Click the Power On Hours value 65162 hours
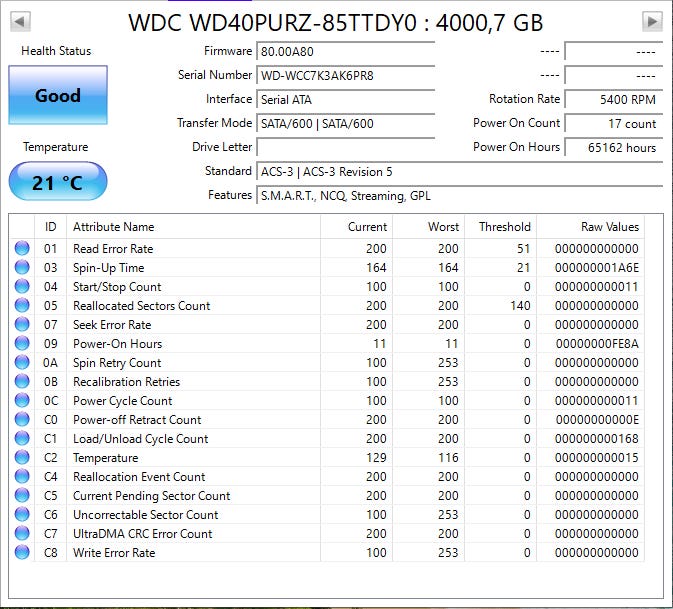 coord(614,148)
